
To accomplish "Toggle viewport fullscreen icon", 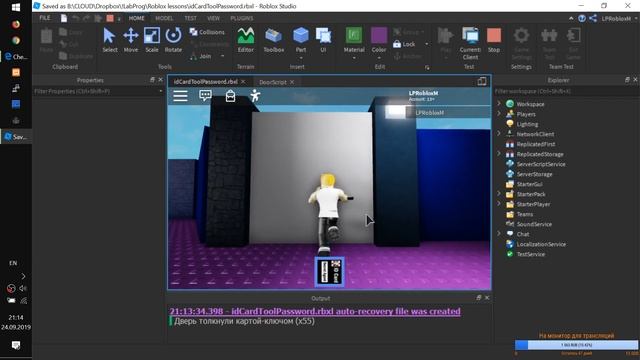I will point(482,81).
